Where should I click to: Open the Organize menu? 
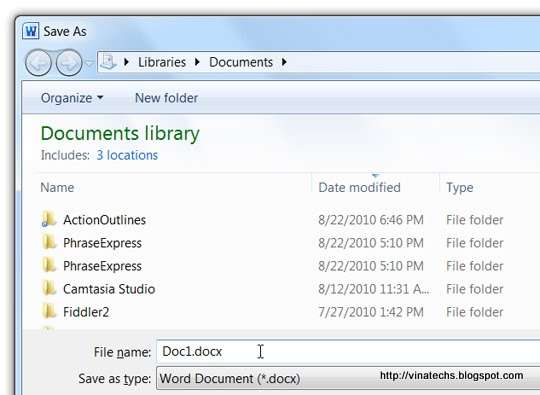(72, 98)
